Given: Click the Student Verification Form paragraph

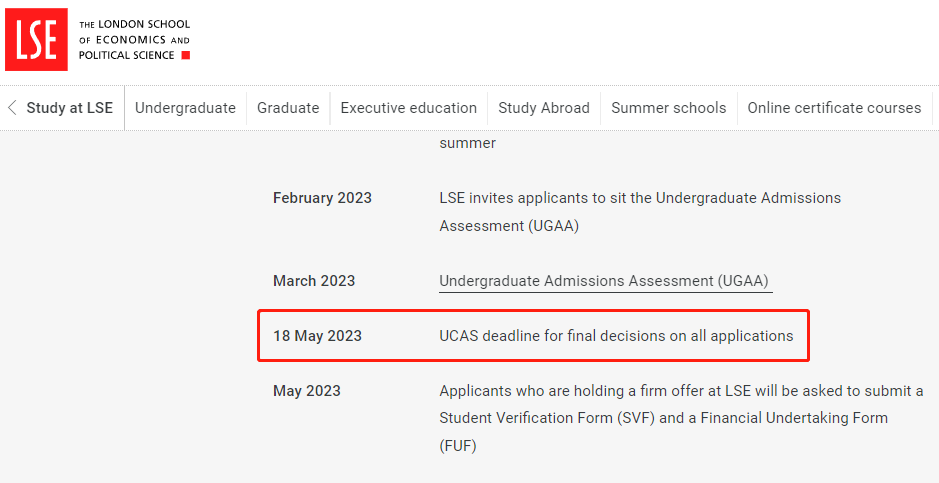Looking at the screenshot, I should tap(681, 418).
